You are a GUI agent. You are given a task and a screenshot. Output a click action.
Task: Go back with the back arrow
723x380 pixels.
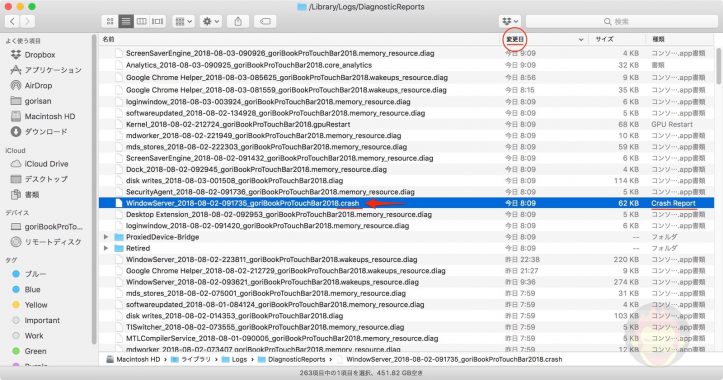(x=12, y=21)
